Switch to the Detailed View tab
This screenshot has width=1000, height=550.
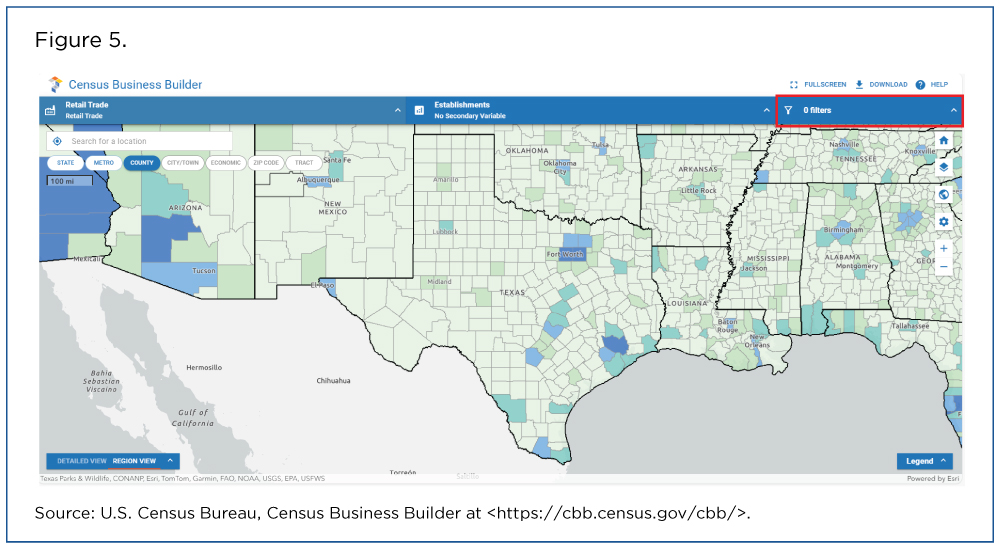[x=81, y=461]
